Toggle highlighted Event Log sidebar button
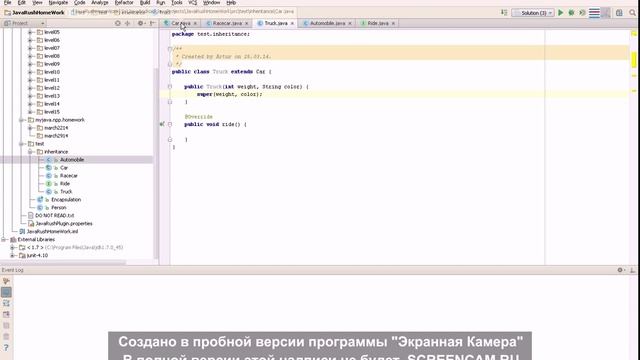The width and height of the screenshot is (640, 360). 6,292
